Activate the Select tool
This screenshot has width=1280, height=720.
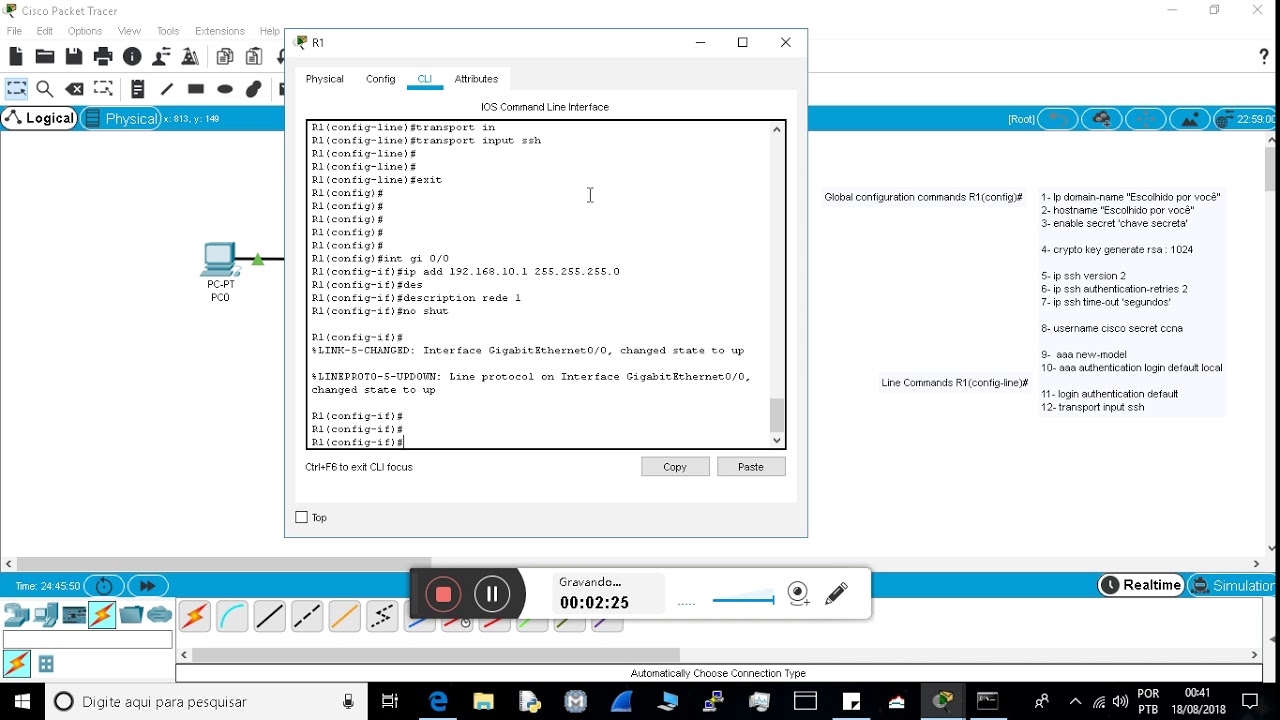[x=16, y=89]
